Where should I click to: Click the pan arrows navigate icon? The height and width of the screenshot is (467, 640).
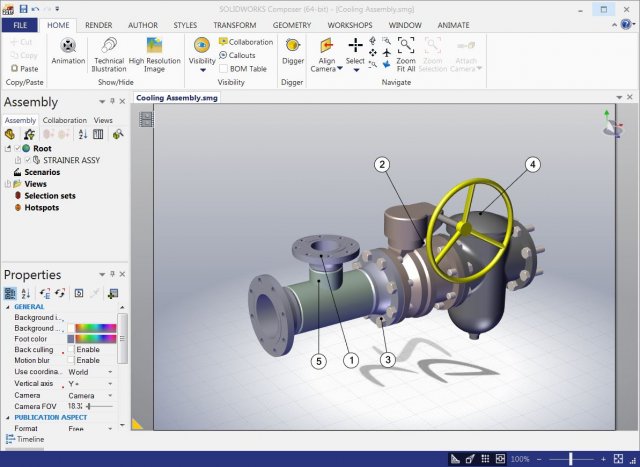pos(373,53)
